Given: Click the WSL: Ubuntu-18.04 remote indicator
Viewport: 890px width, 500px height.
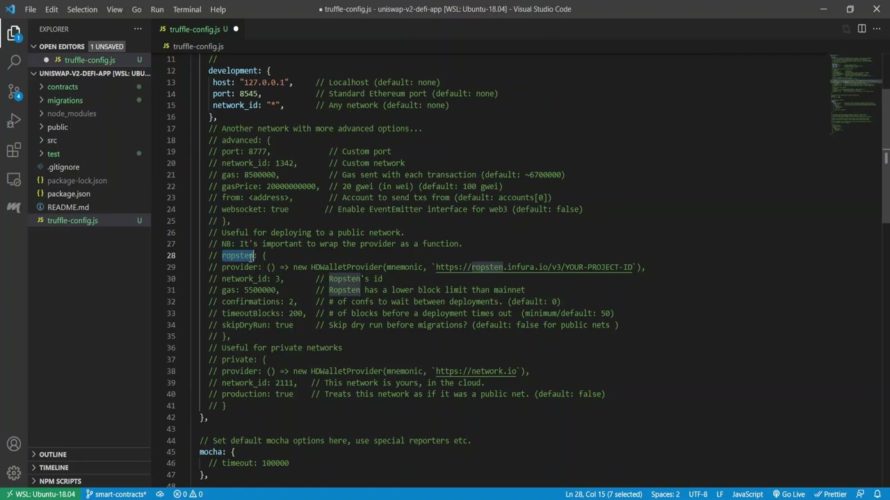Looking at the screenshot, I should point(41,494).
